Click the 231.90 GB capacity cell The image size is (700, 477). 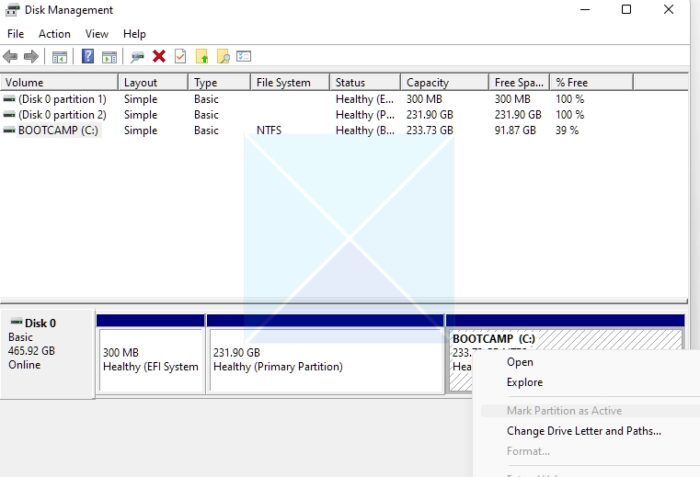point(429,115)
